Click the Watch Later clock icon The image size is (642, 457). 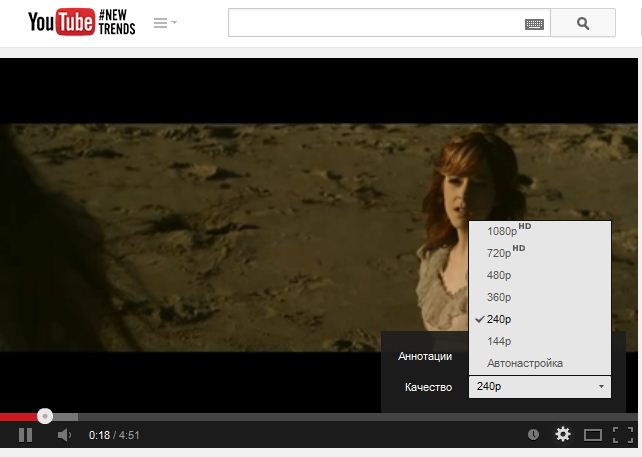[534, 435]
